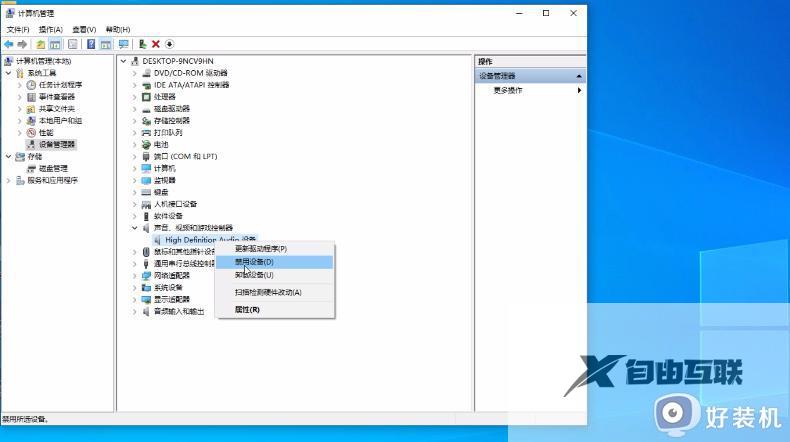The height and width of the screenshot is (442, 790).
Task: Select 监视器 device category
Action: click(x=165, y=180)
